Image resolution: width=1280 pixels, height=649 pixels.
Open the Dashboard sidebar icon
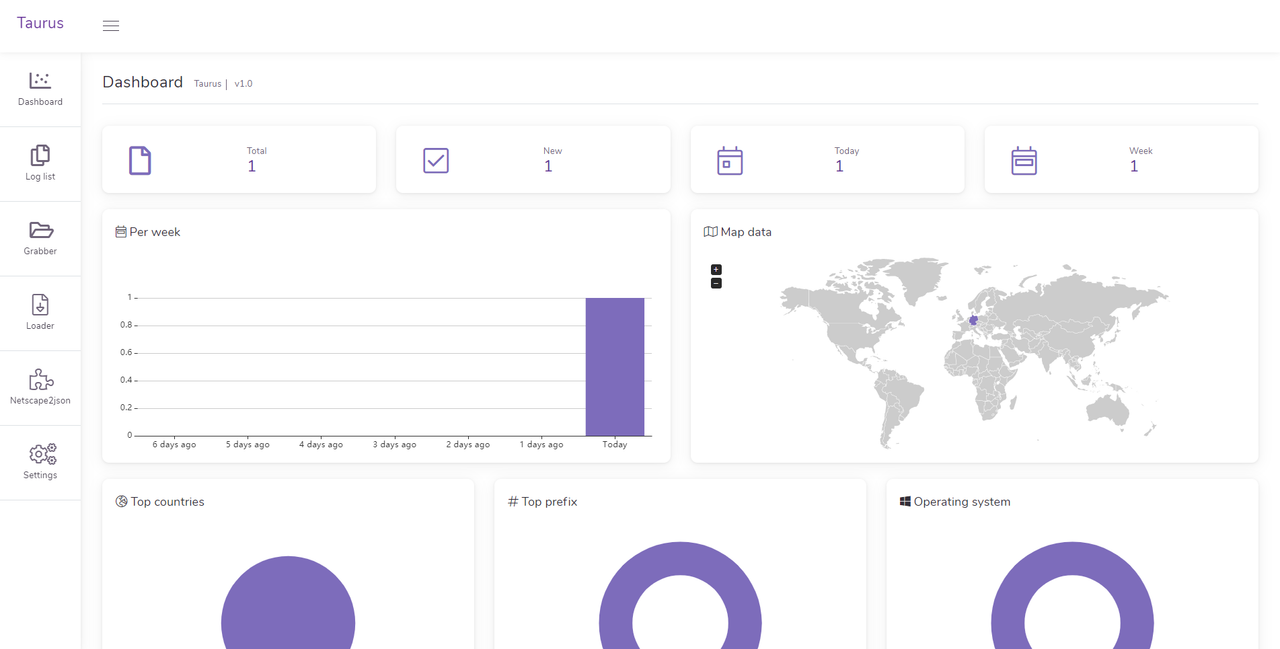40,80
